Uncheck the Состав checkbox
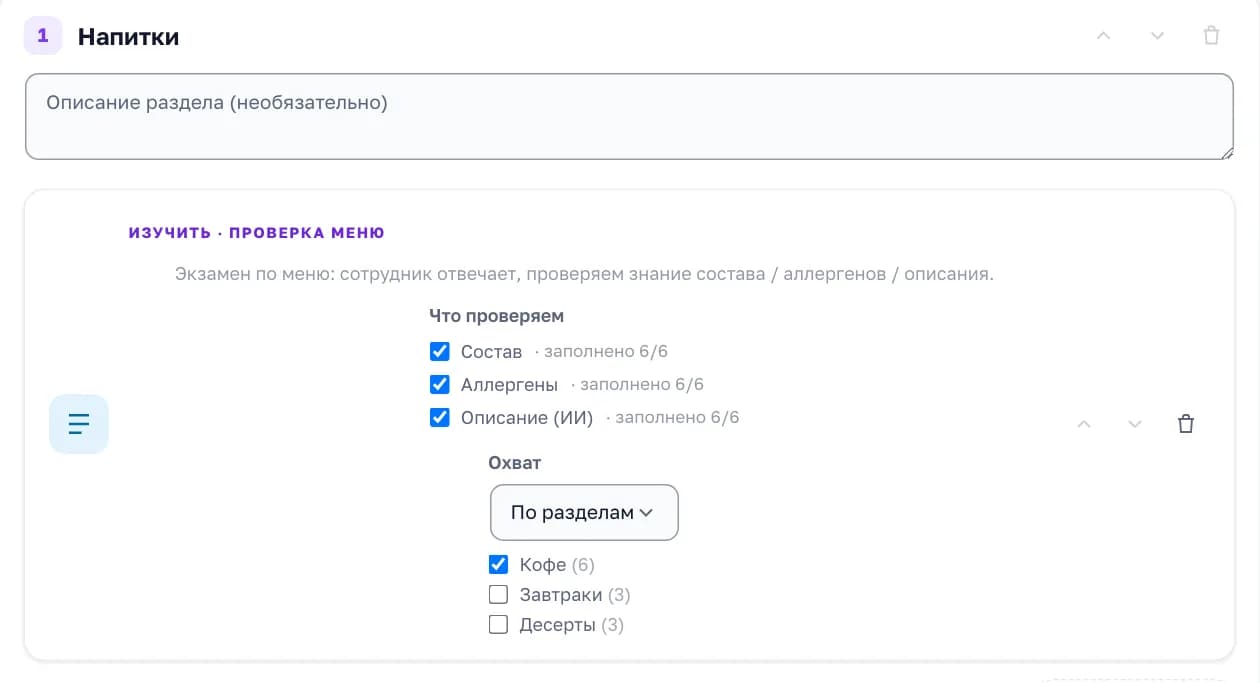1260x683 pixels. pyautogui.click(x=439, y=352)
